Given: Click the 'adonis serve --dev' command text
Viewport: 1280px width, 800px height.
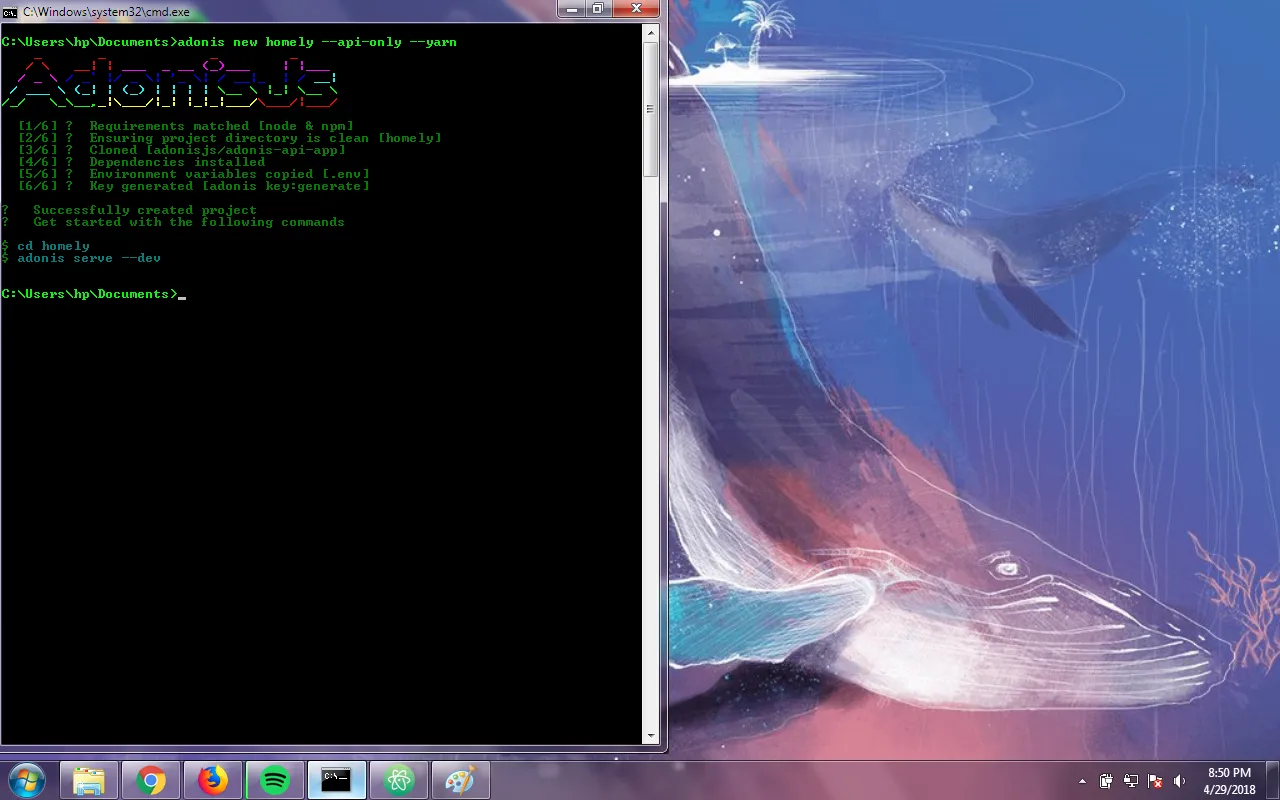Looking at the screenshot, I should tap(89, 258).
